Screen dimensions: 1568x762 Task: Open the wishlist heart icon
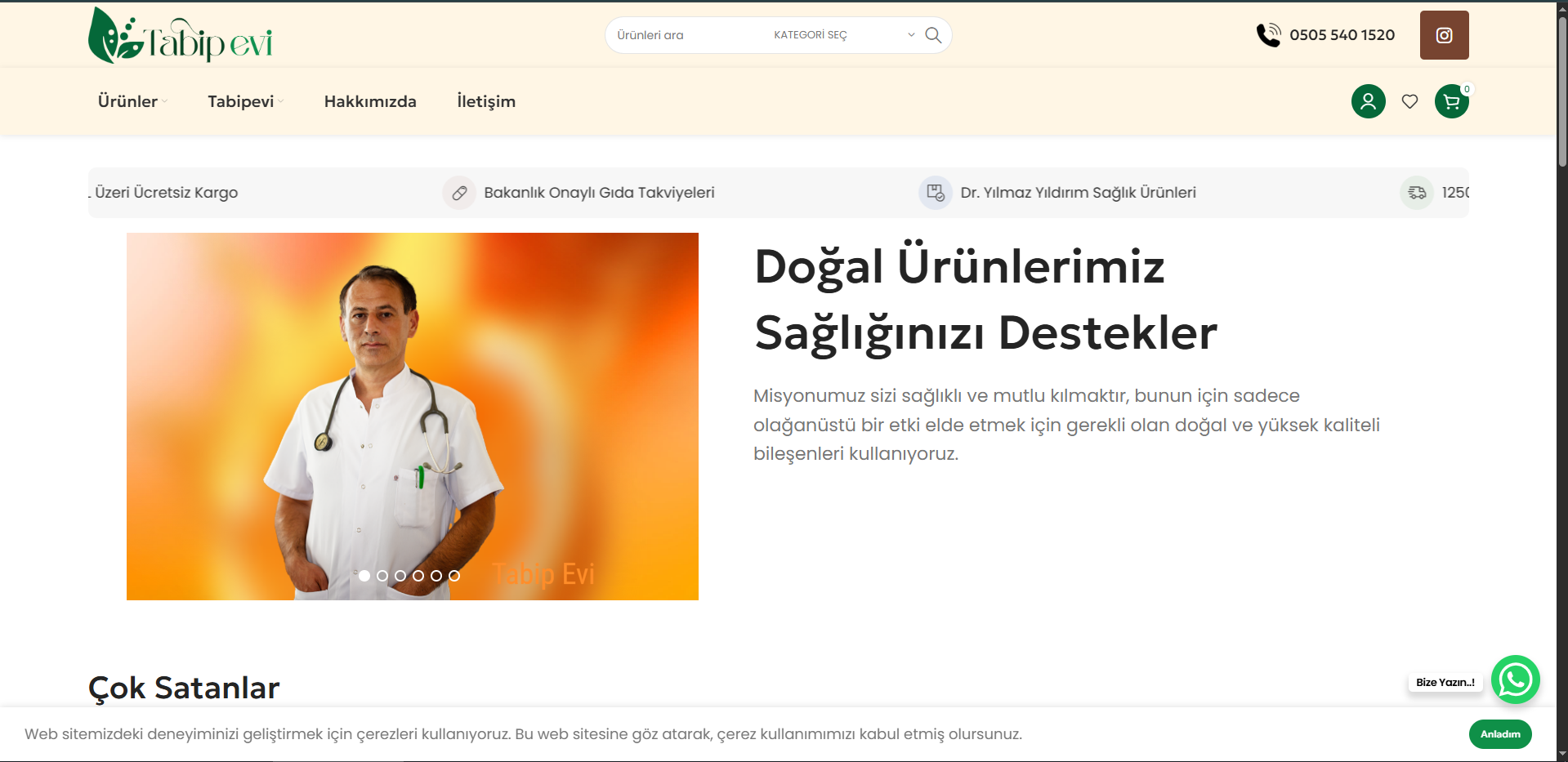coord(1409,101)
